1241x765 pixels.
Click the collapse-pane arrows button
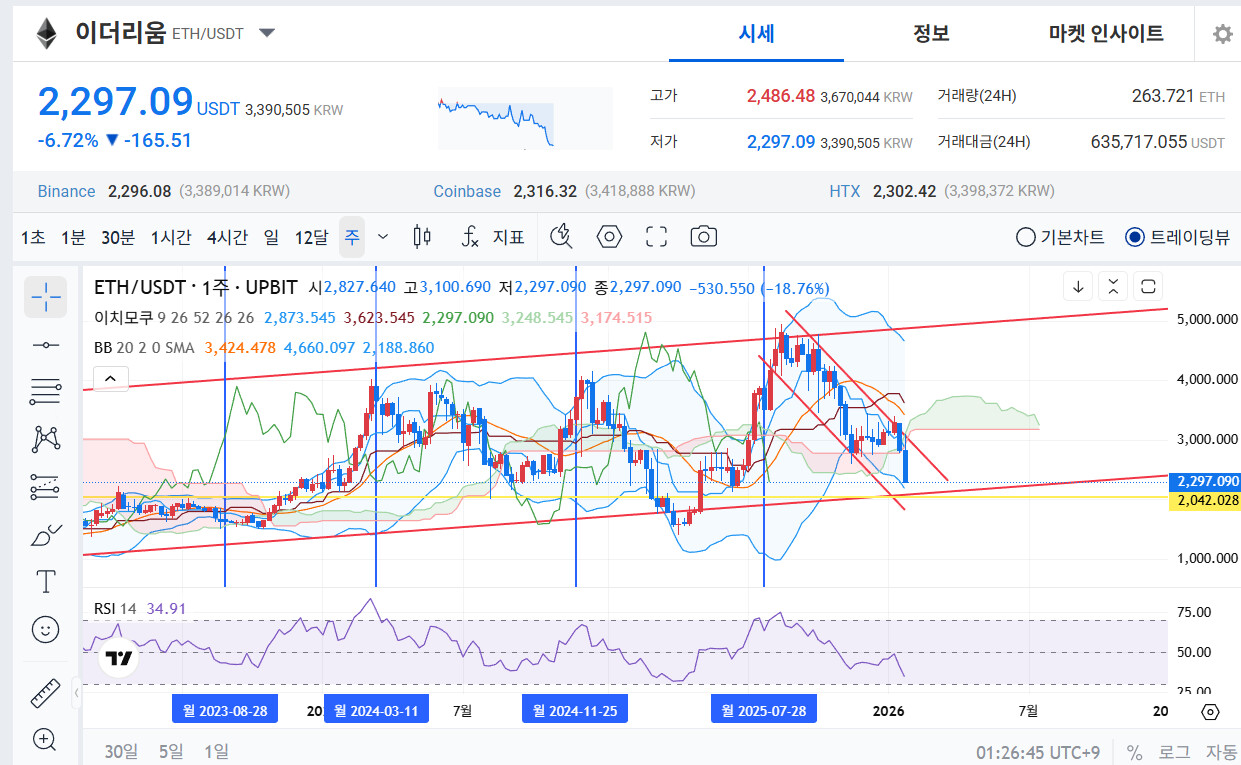[x=1113, y=287]
